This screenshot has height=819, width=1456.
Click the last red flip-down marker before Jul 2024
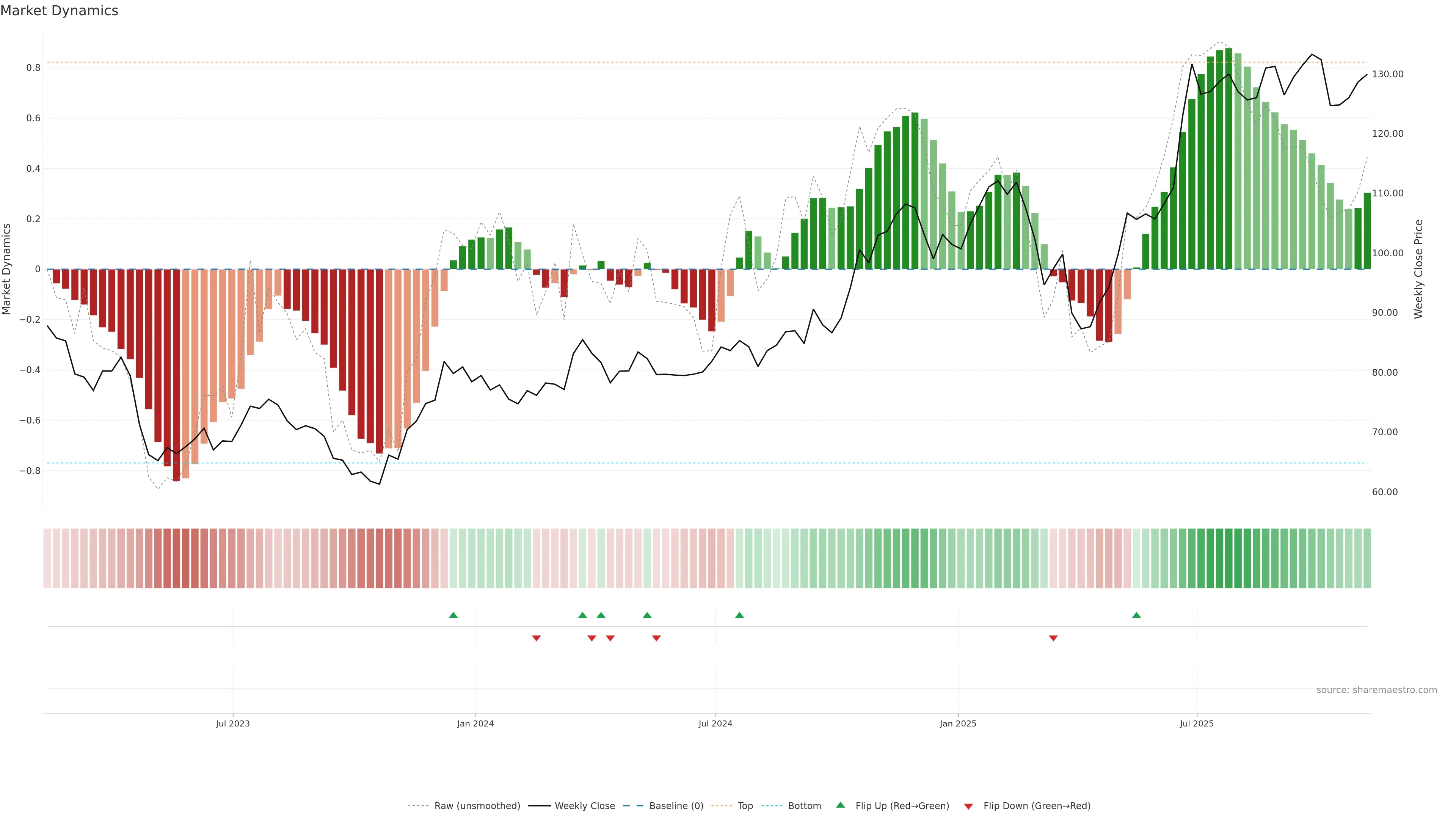[656, 638]
